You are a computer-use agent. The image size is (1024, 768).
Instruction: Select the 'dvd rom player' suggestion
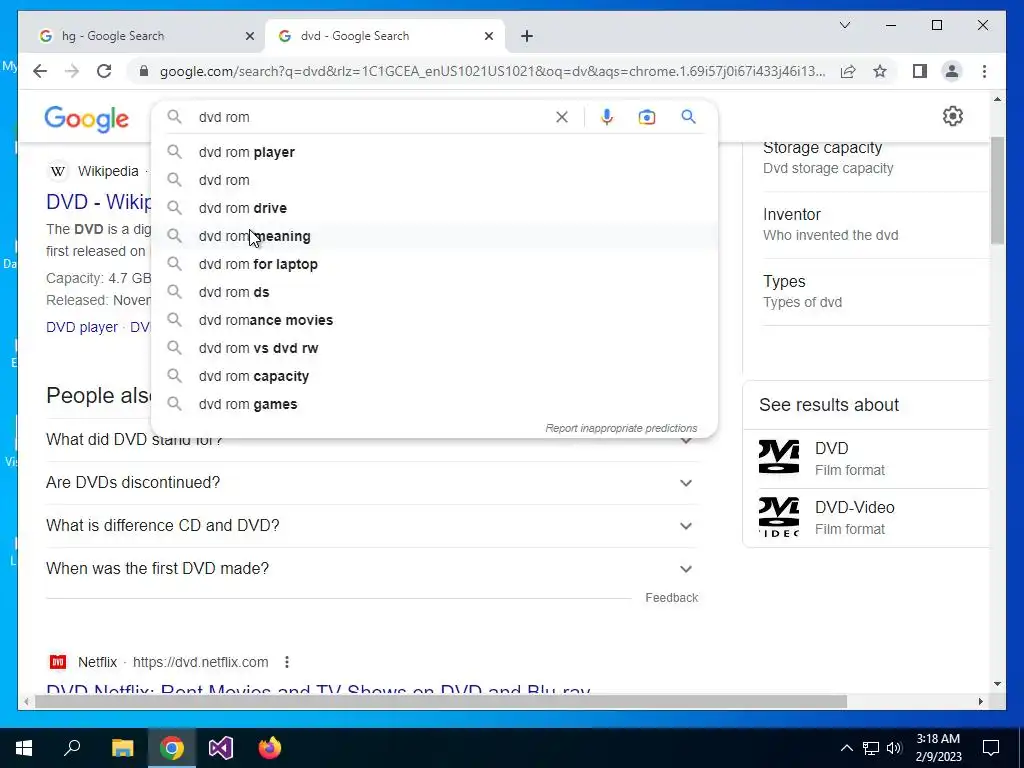[434, 152]
